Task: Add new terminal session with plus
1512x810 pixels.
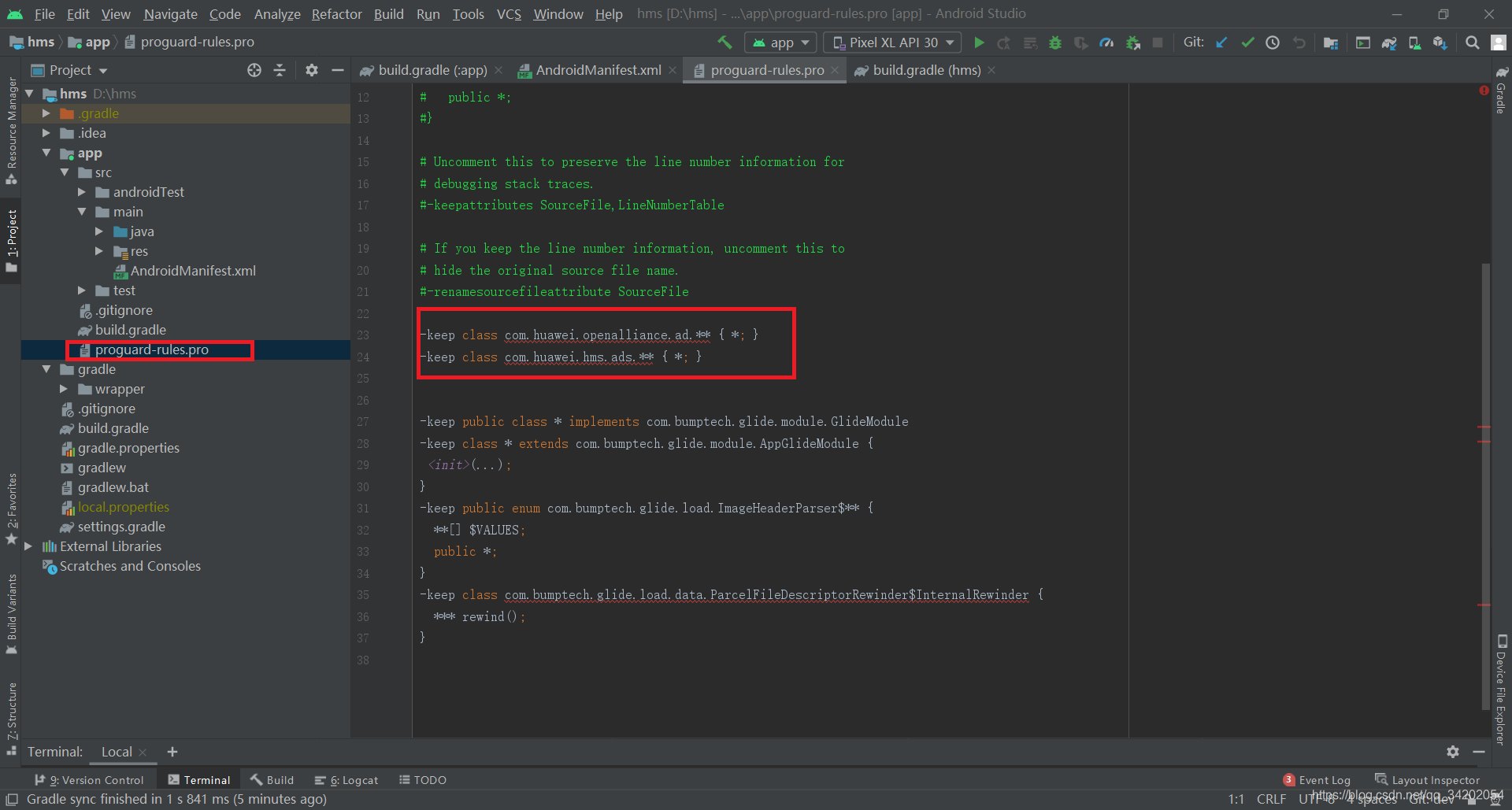Action: 172,752
